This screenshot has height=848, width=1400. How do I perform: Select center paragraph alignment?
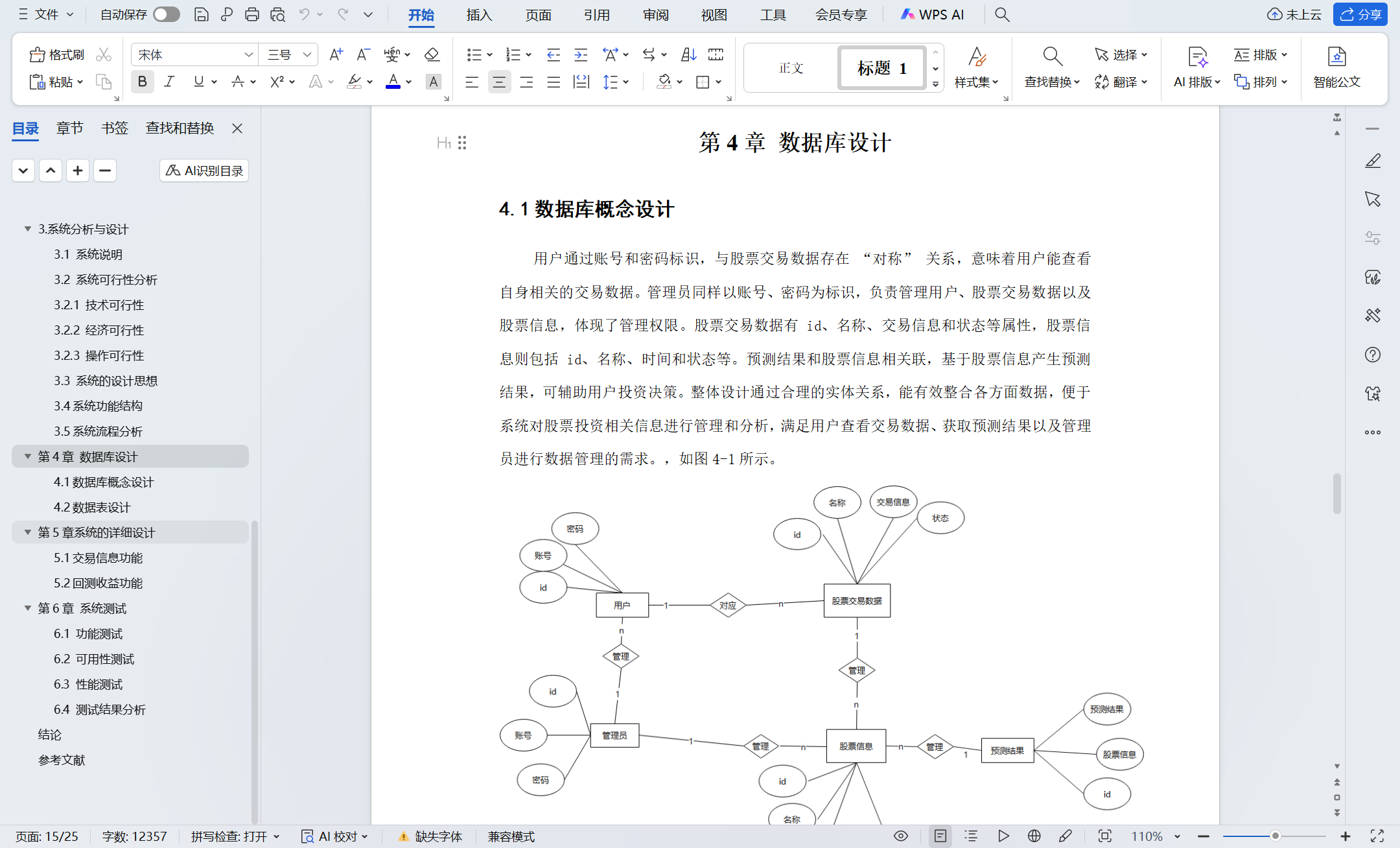pyautogui.click(x=499, y=82)
